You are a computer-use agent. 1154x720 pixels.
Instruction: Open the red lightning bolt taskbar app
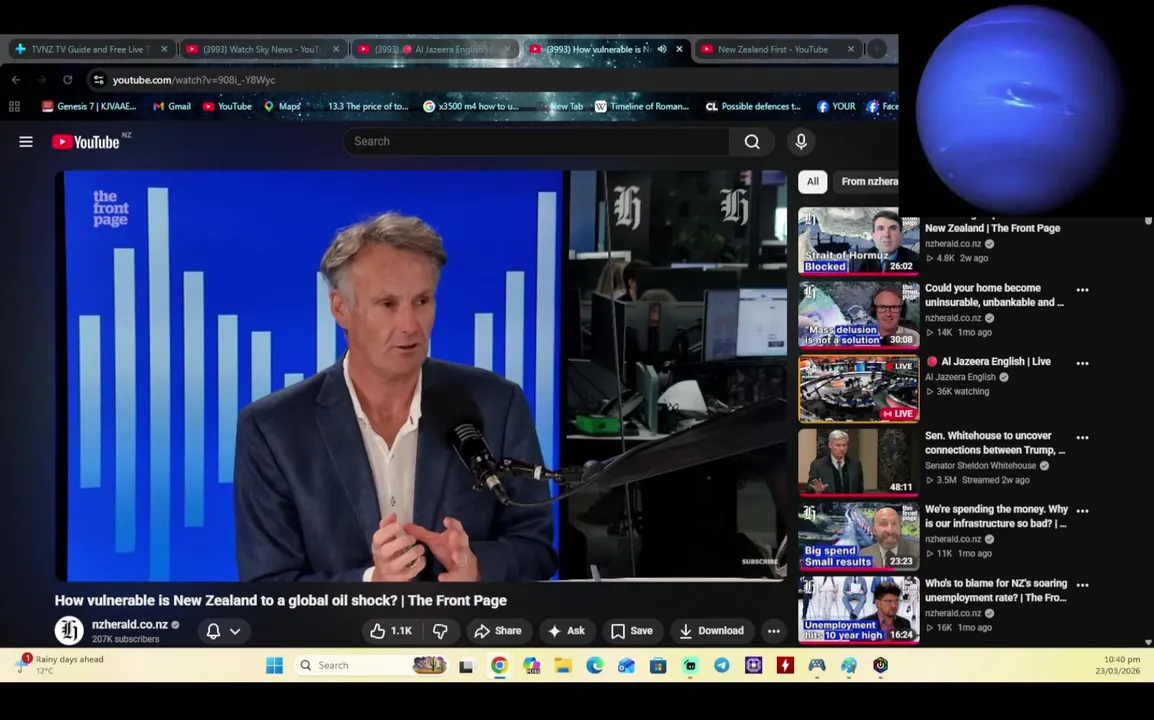[785, 666]
